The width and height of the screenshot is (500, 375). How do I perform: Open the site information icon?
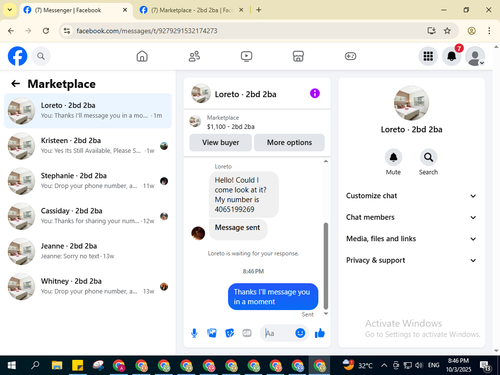coord(67,31)
